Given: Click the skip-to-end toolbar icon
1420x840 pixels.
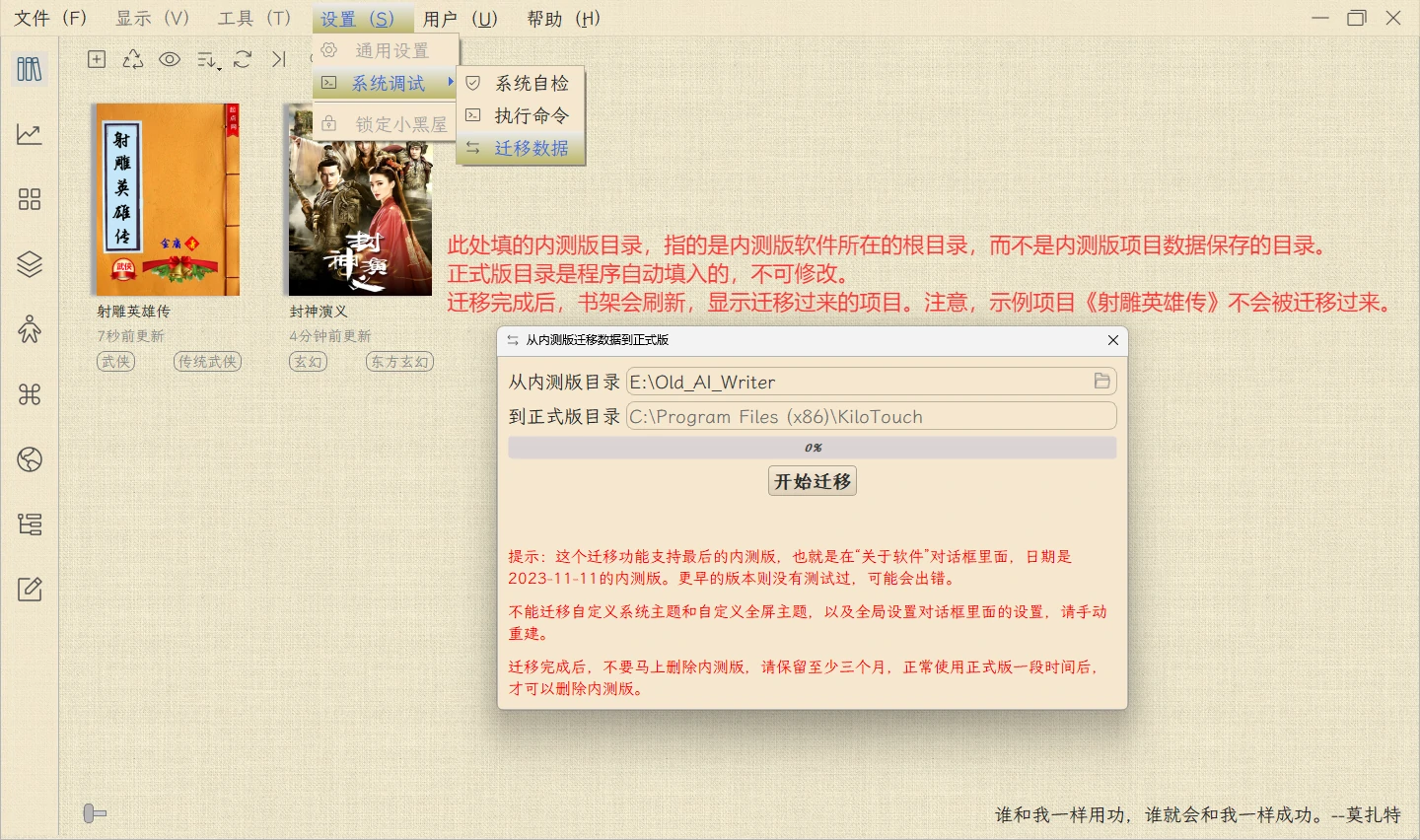Looking at the screenshot, I should 279,59.
